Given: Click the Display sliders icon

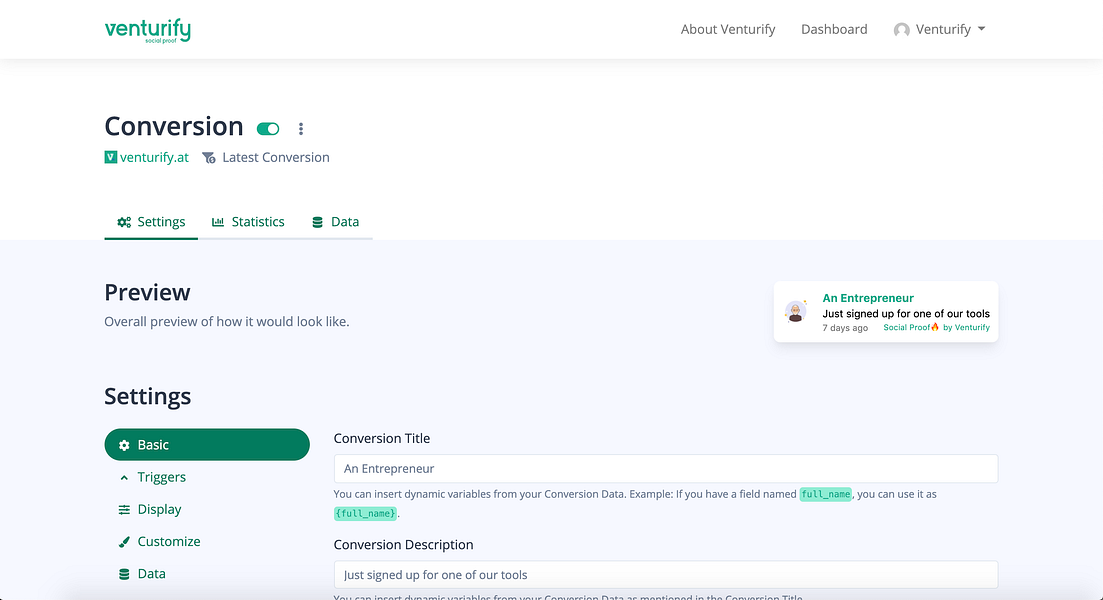Looking at the screenshot, I should [124, 509].
